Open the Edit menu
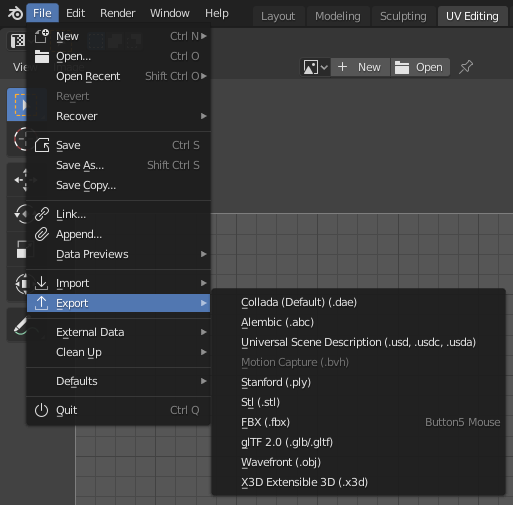Viewport: 513px width, 505px height. pyautogui.click(x=75, y=13)
